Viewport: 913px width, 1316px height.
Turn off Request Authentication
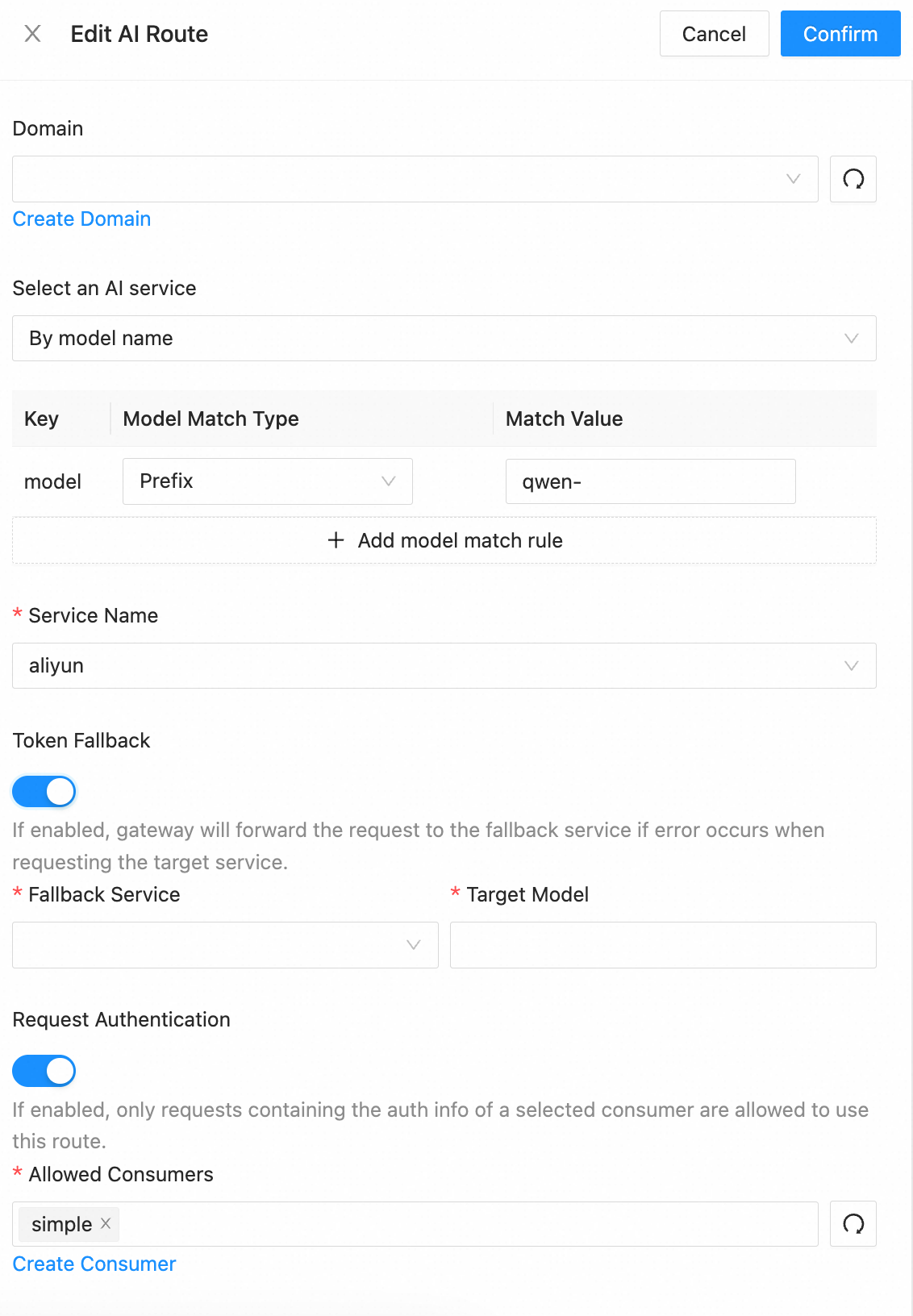click(43, 1071)
